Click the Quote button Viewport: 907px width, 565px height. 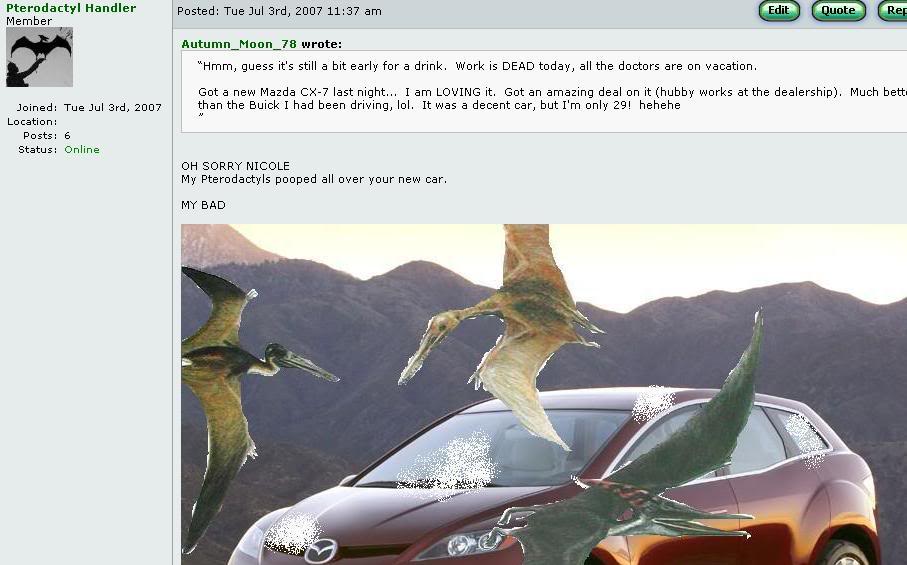pyautogui.click(x=838, y=10)
